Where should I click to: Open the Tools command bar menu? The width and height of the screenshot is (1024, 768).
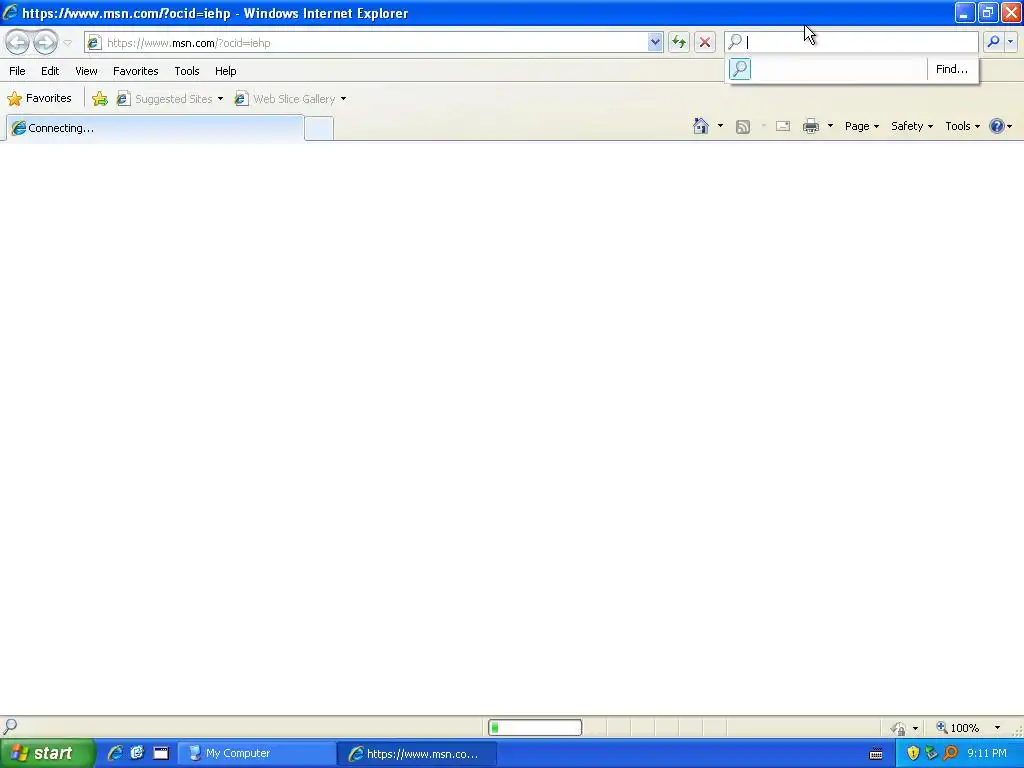tap(963, 126)
